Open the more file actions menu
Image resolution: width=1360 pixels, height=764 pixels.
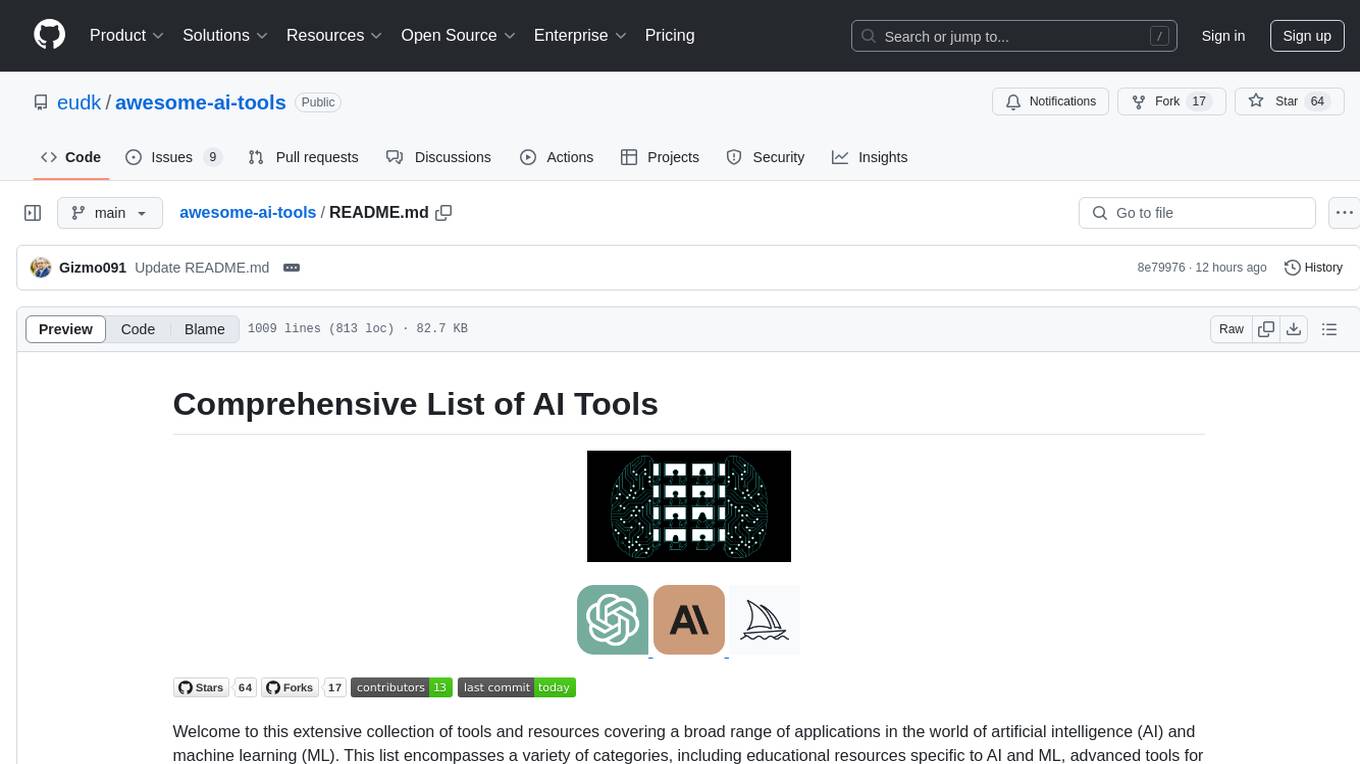[x=1345, y=213]
